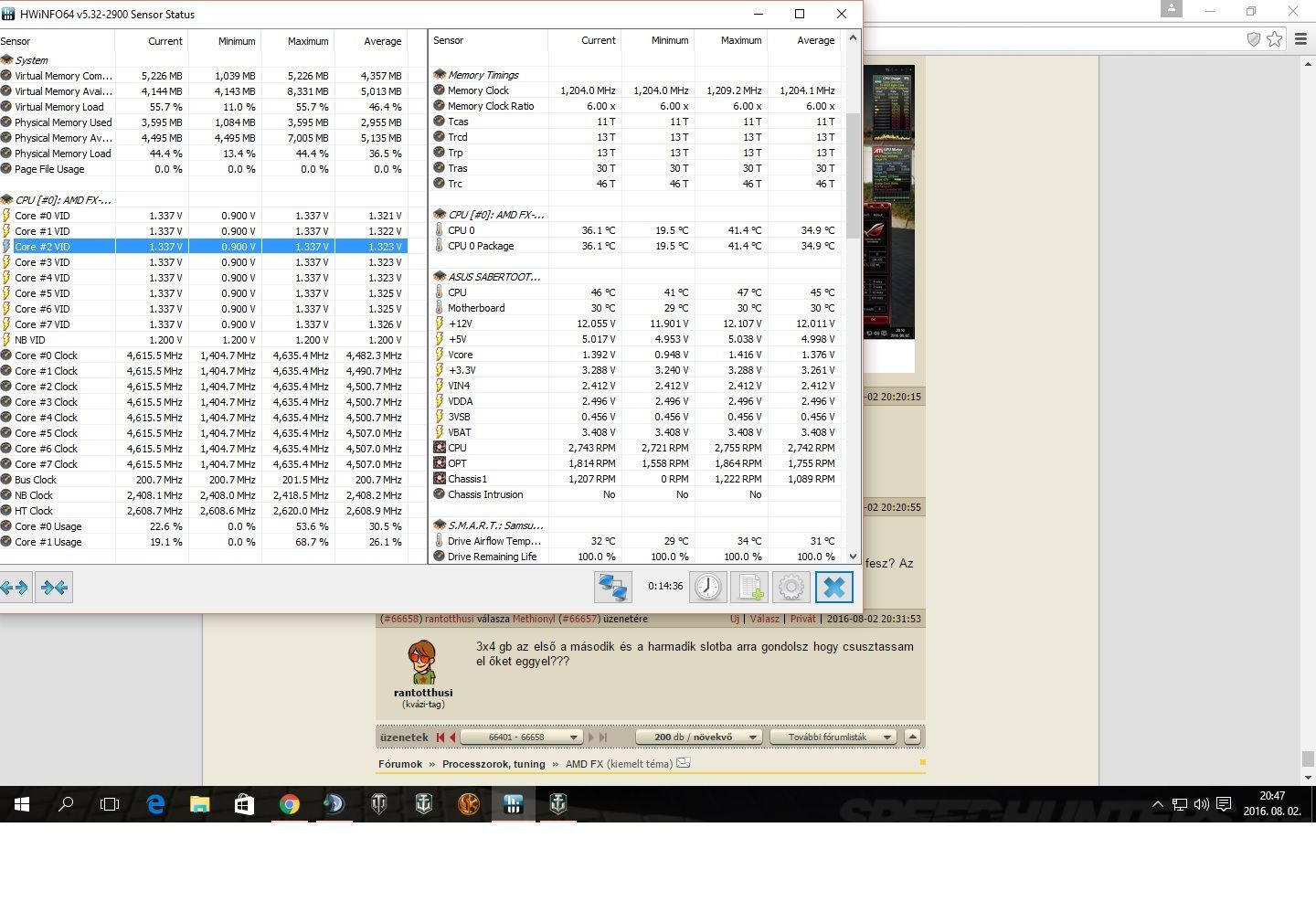Go to previous page of messages

click(452, 737)
